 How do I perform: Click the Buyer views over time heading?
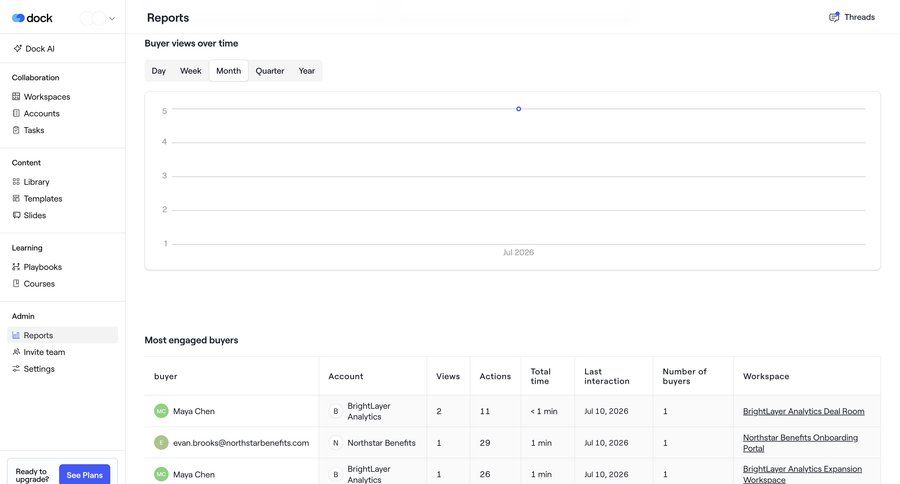[191, 43]
